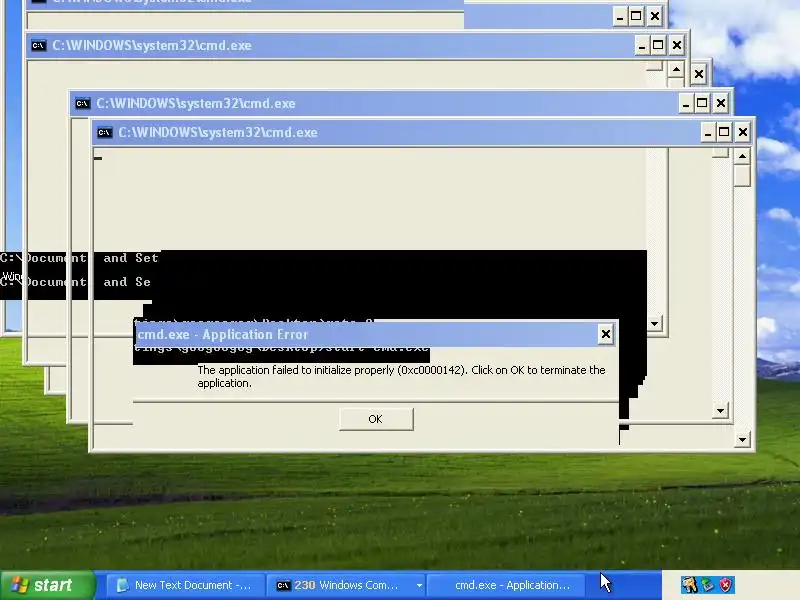Maximize the topmost partially hidden cmd window
This screenshot has height=600, width=800.
tap(636, 16)
